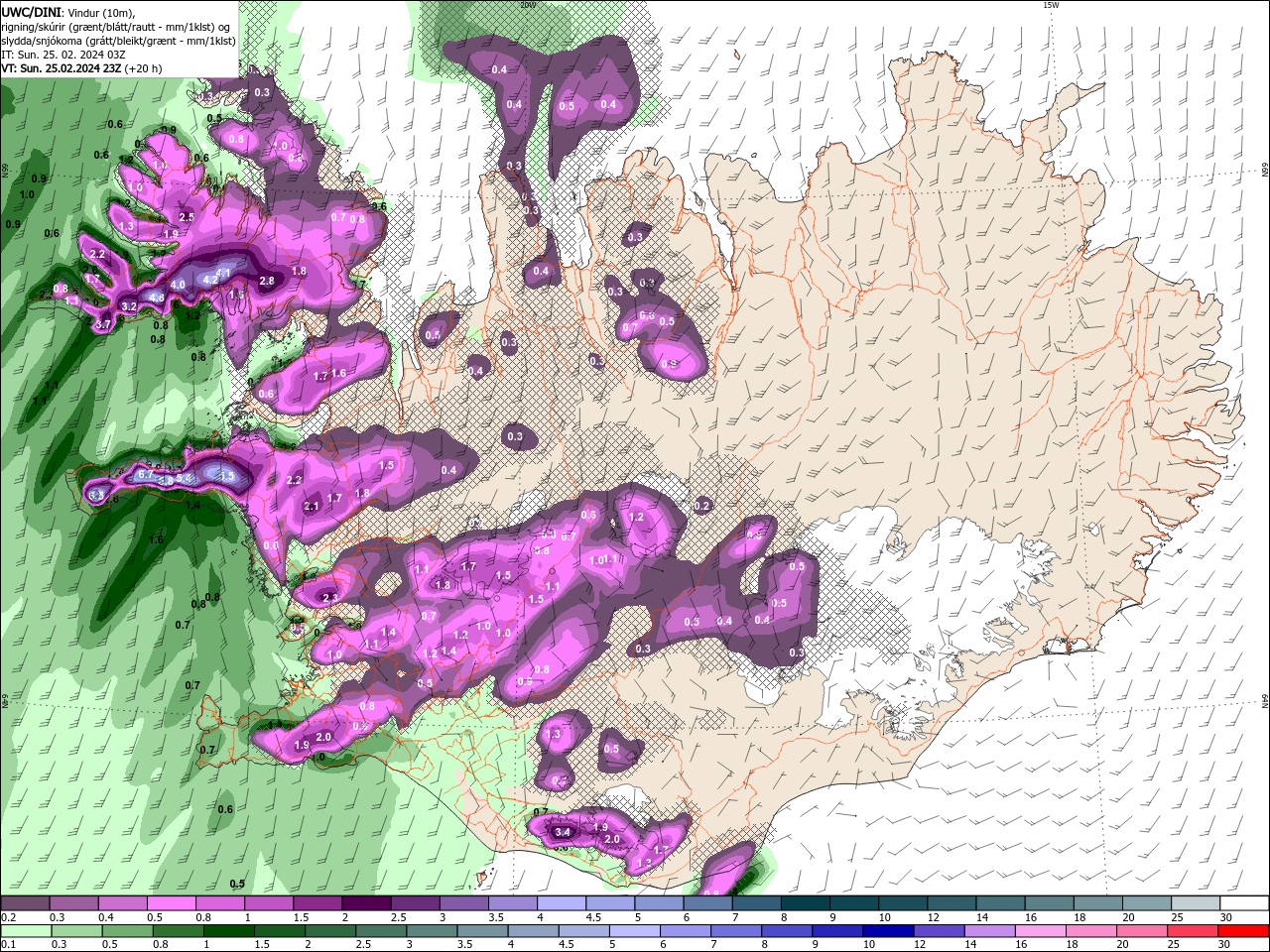The height and width of the screenshot is (952, 1270).
Task: Click the 4.2 value in the Westfjords
Action: point(209,281)
